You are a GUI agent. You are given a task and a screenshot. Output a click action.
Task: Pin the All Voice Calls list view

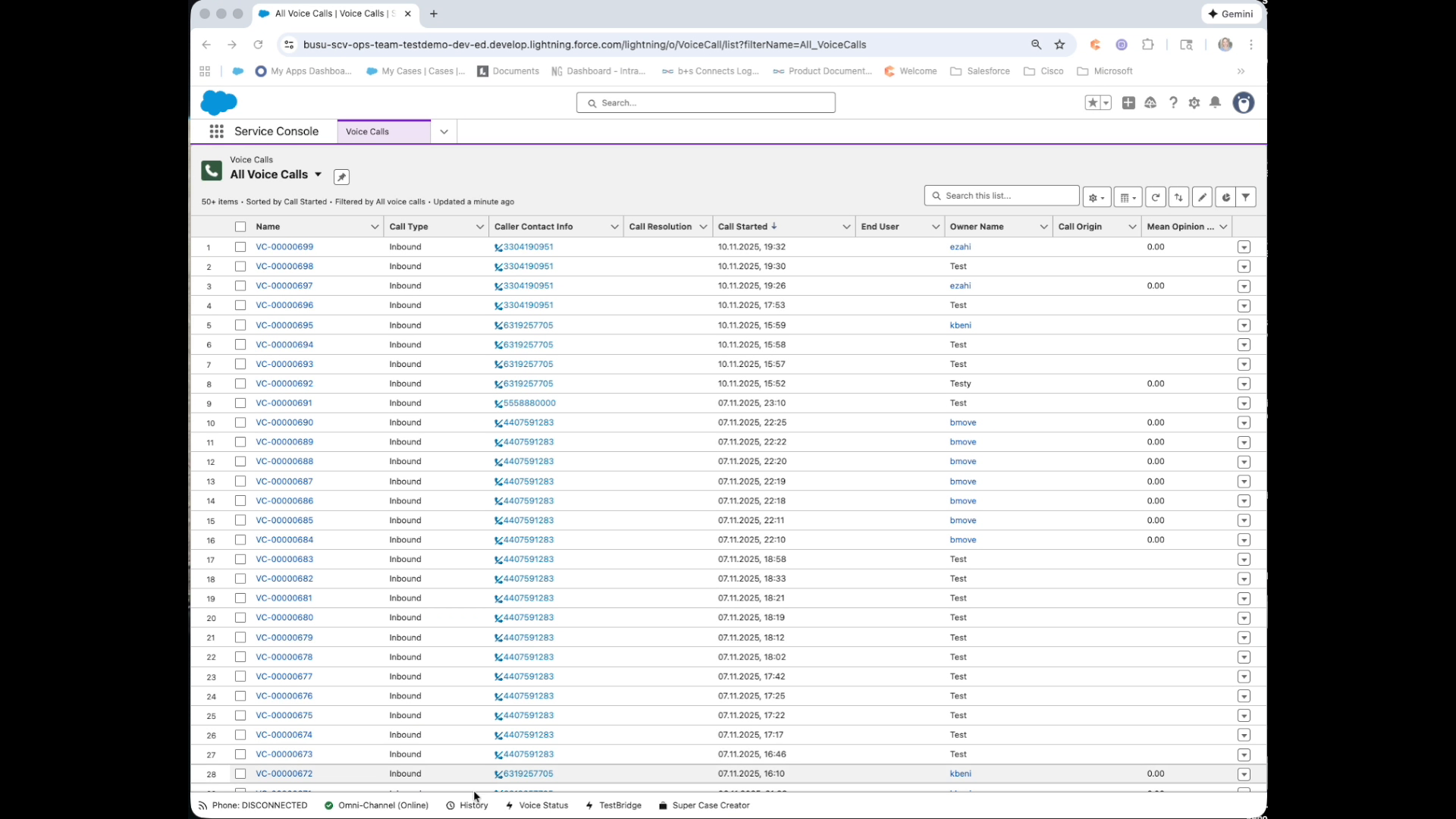[341, 175]
